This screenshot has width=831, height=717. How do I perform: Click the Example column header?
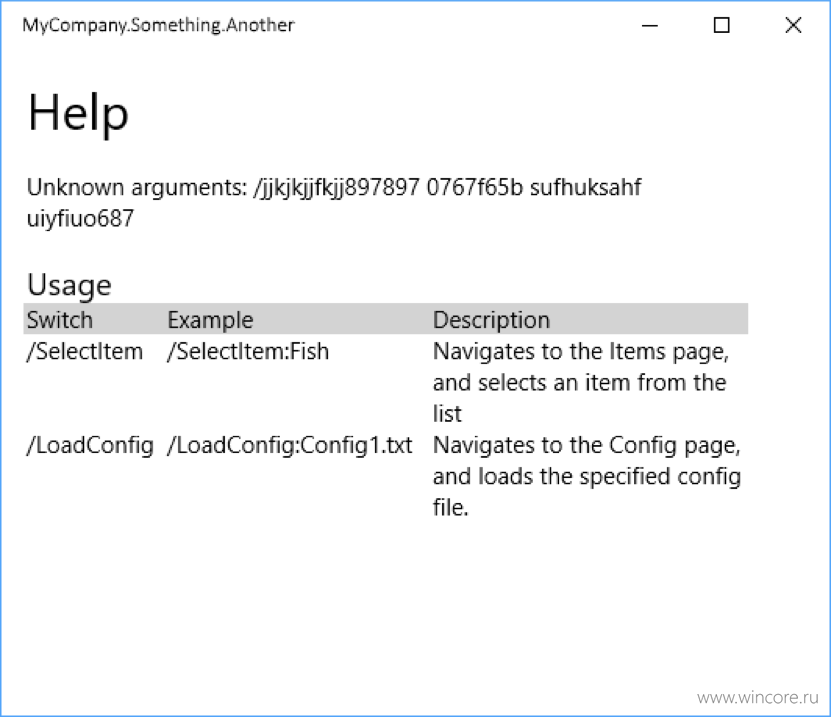tap(210, 320)
